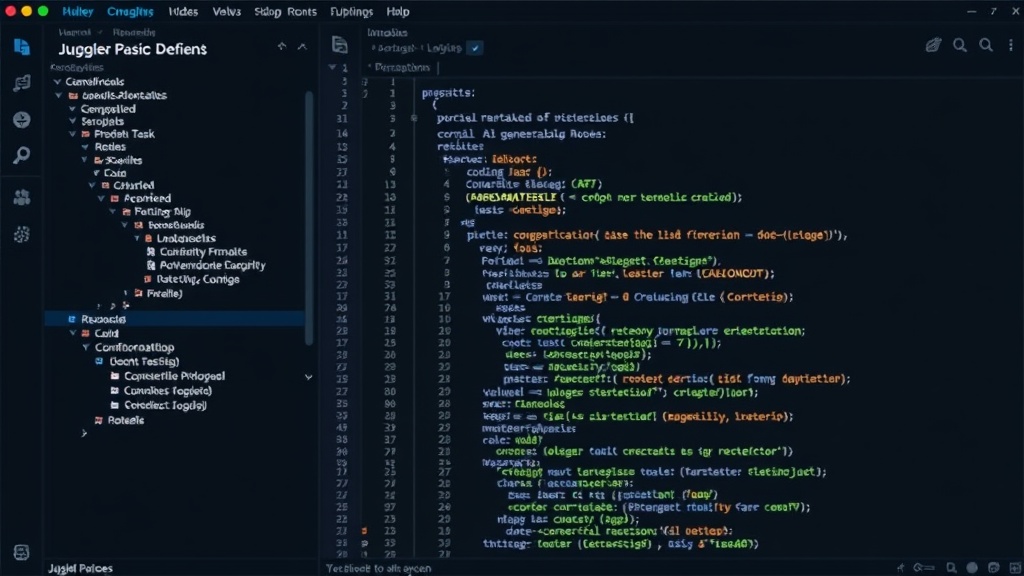
Task: Expand the Frelie) folder arrow
Action: click(x=126, y=293)
